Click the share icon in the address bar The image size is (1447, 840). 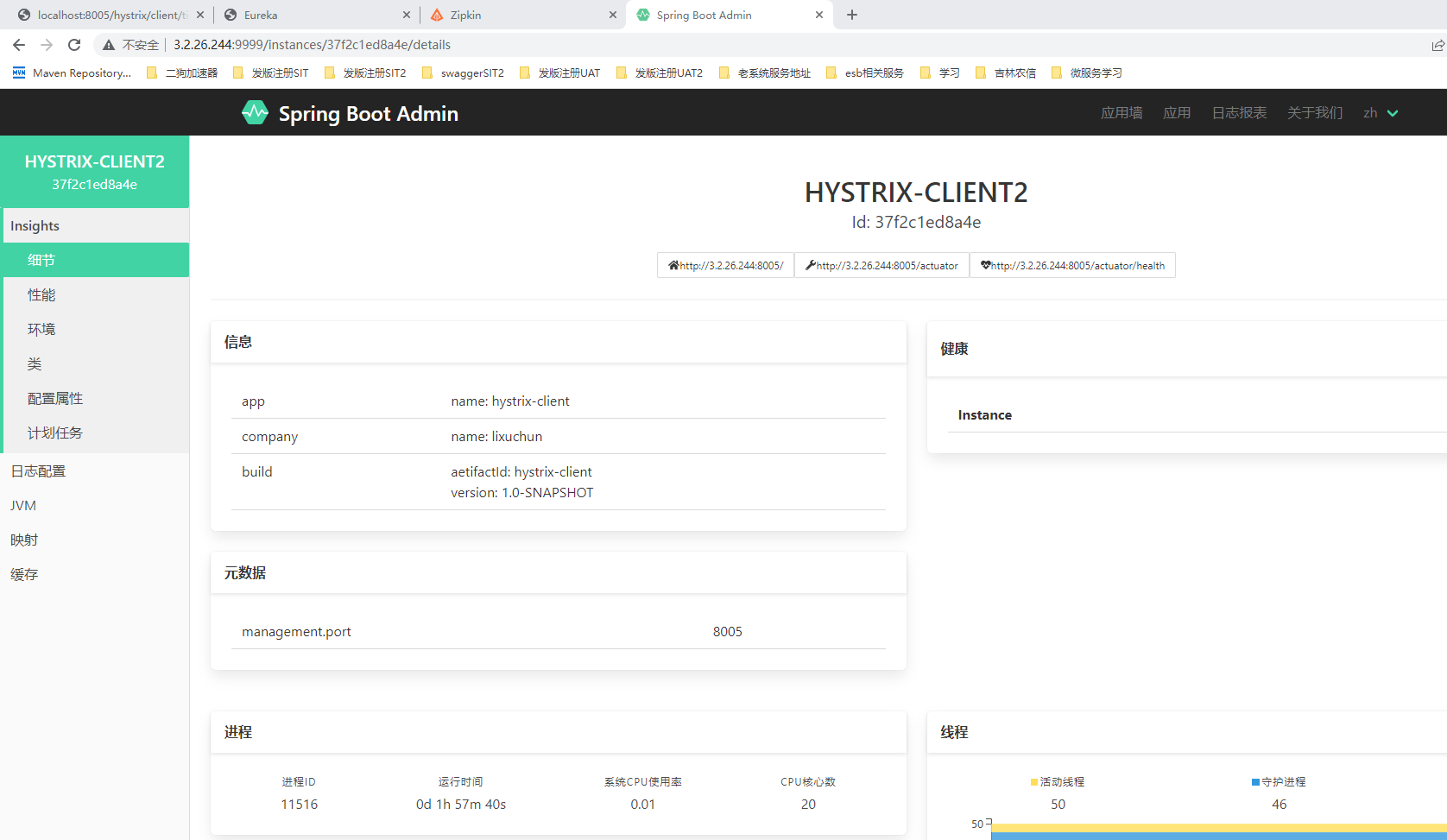point(1438,45)
